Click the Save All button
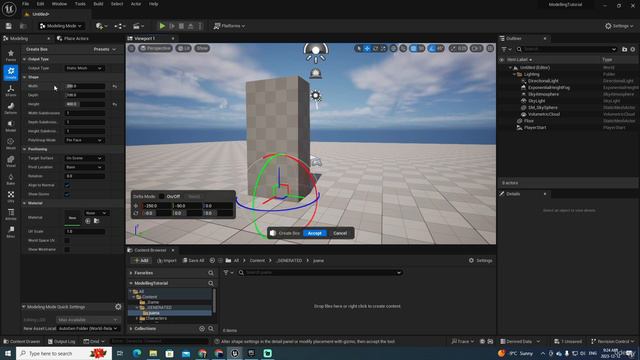This screenshot has height=360, width=640. (193, 260)
